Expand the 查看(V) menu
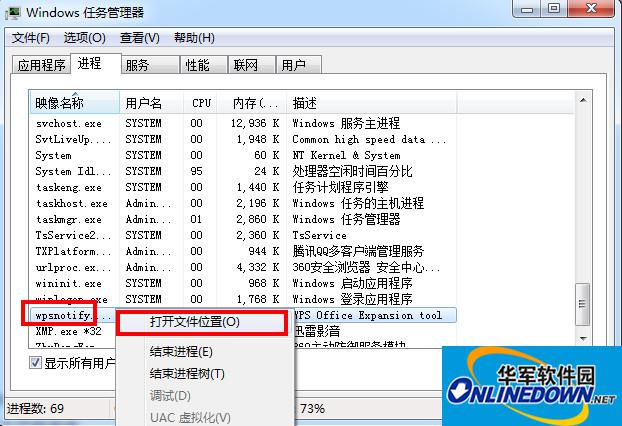Screen dimensions: 622x426 click(139, 38)
